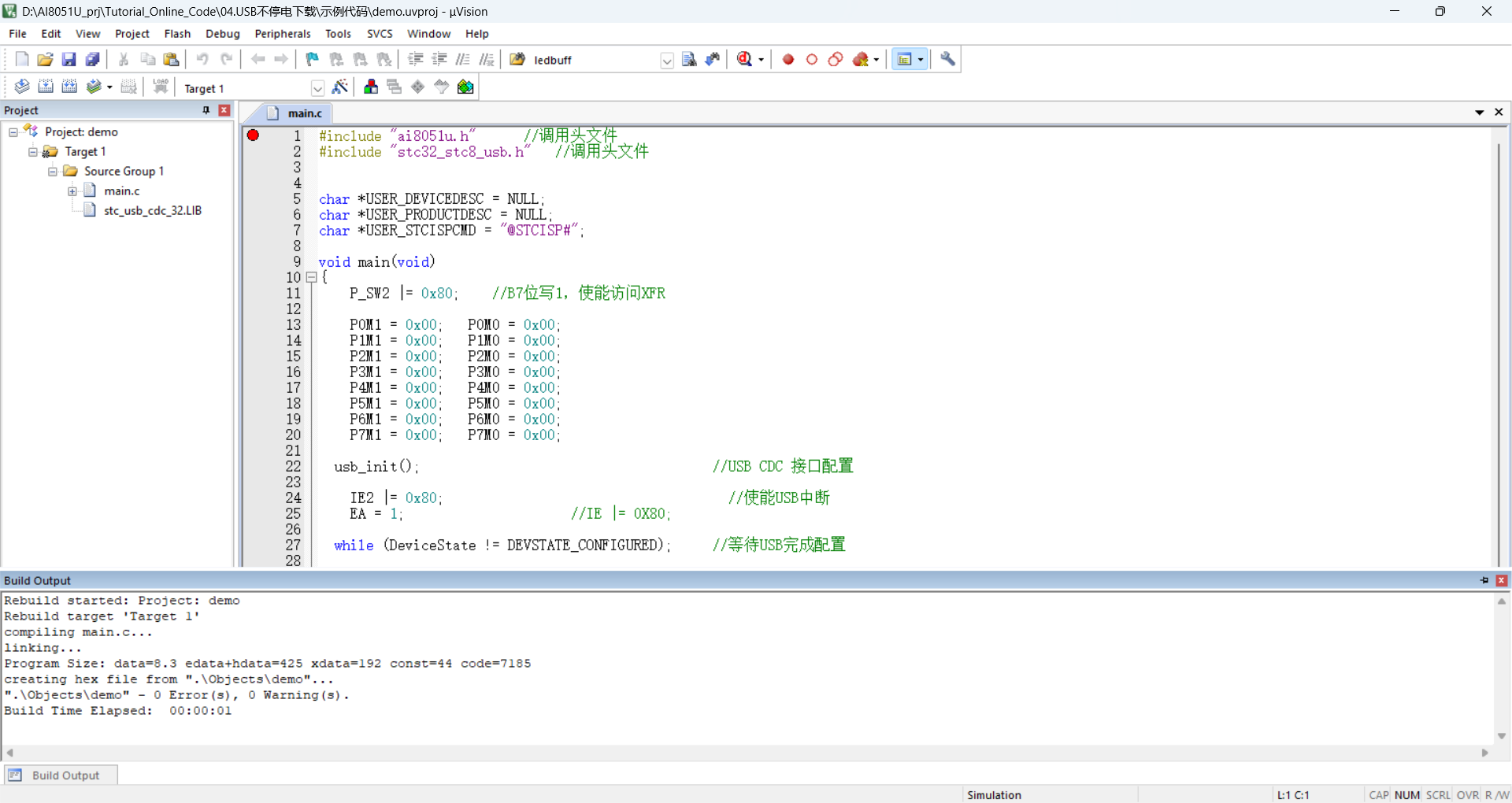Image resolution: width=1512 pixels, height=803 pixels.
Task: Insert/Remove Breakpoint red dot icon
Action: pos(788,59)
